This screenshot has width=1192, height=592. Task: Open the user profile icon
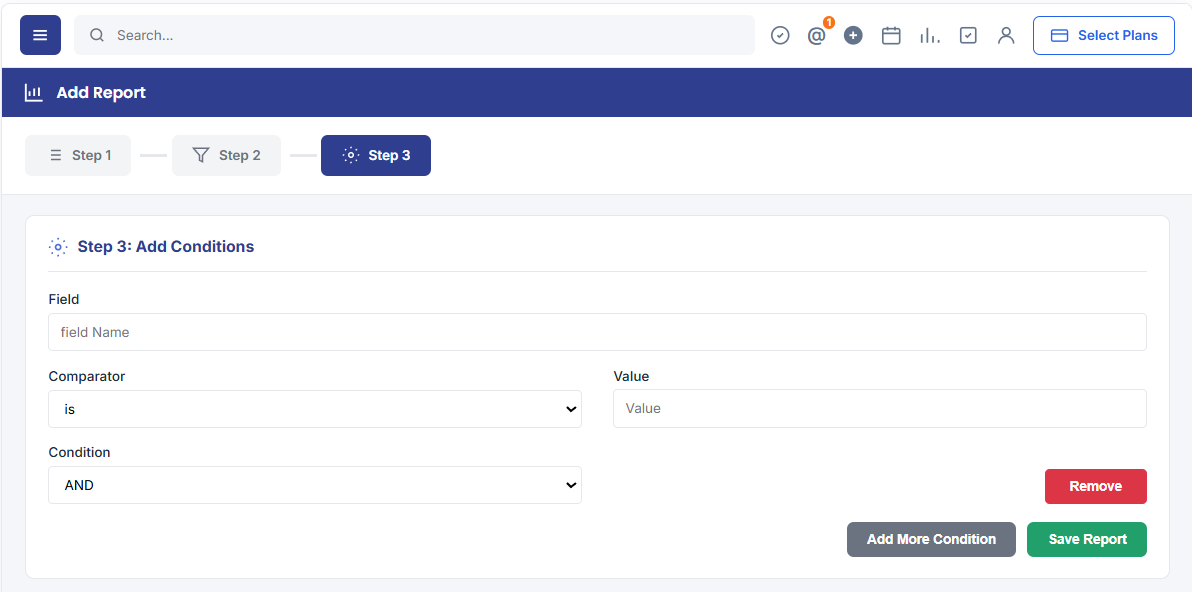pyautogui.click(x=1006, y=35)
